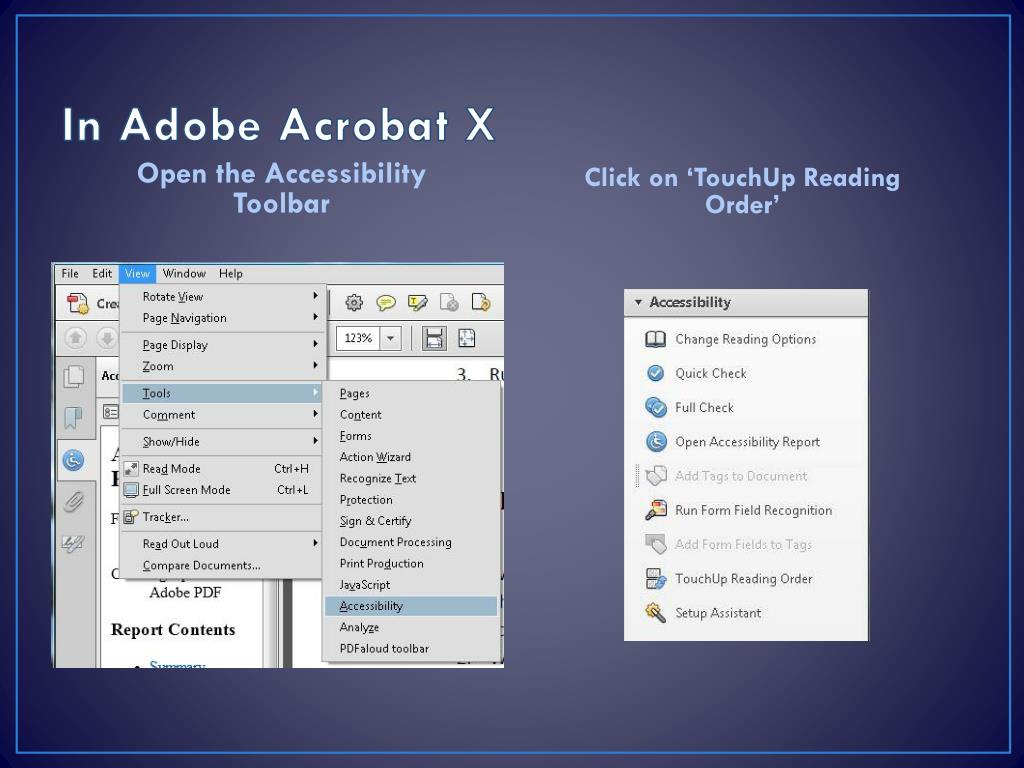Click the Setup Assistant wand icon
The width and height of the screenshot is (1024, 768).
(x=655, y=613)
